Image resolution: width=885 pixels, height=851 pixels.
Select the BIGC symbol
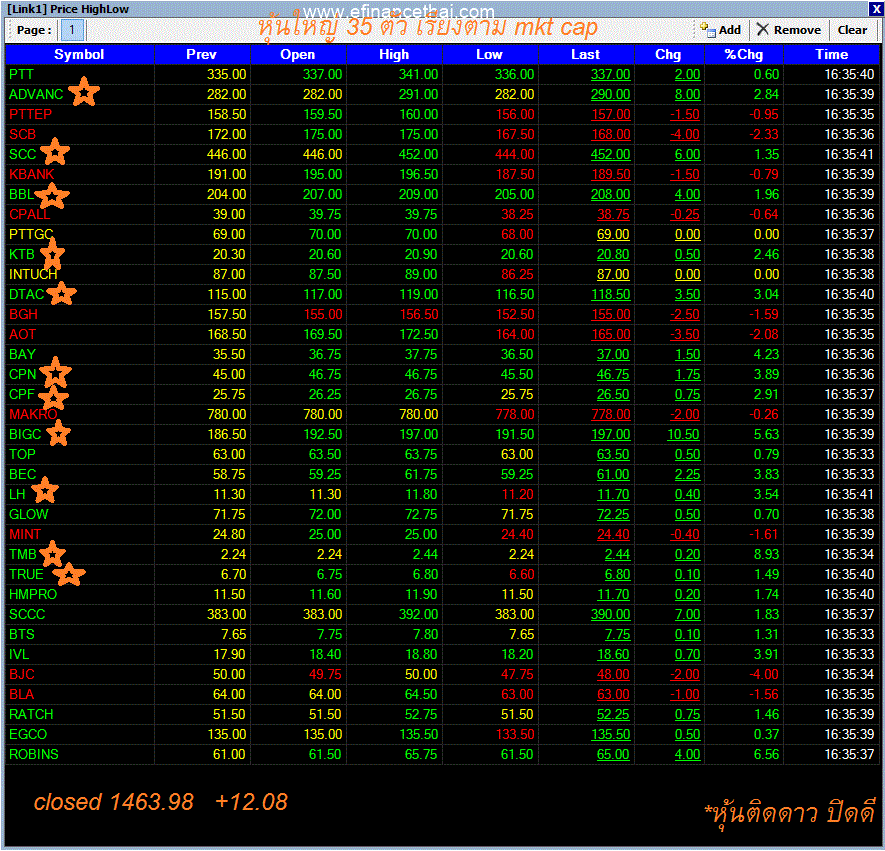[25, 435]
